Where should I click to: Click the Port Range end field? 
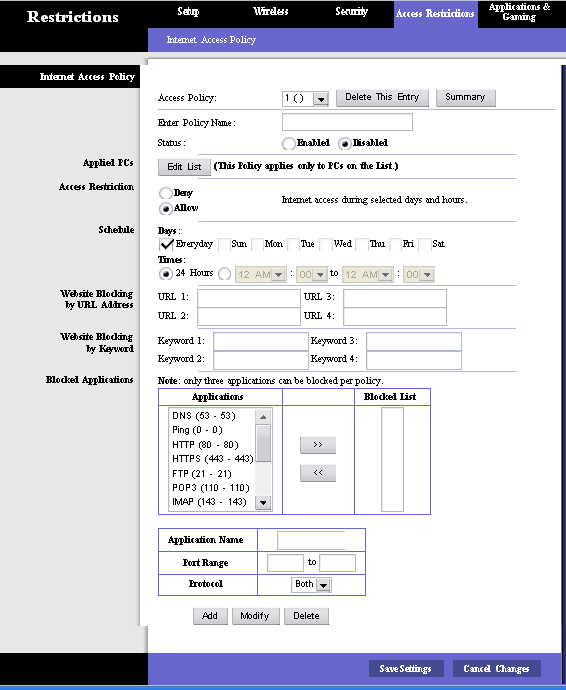point(338,563)
